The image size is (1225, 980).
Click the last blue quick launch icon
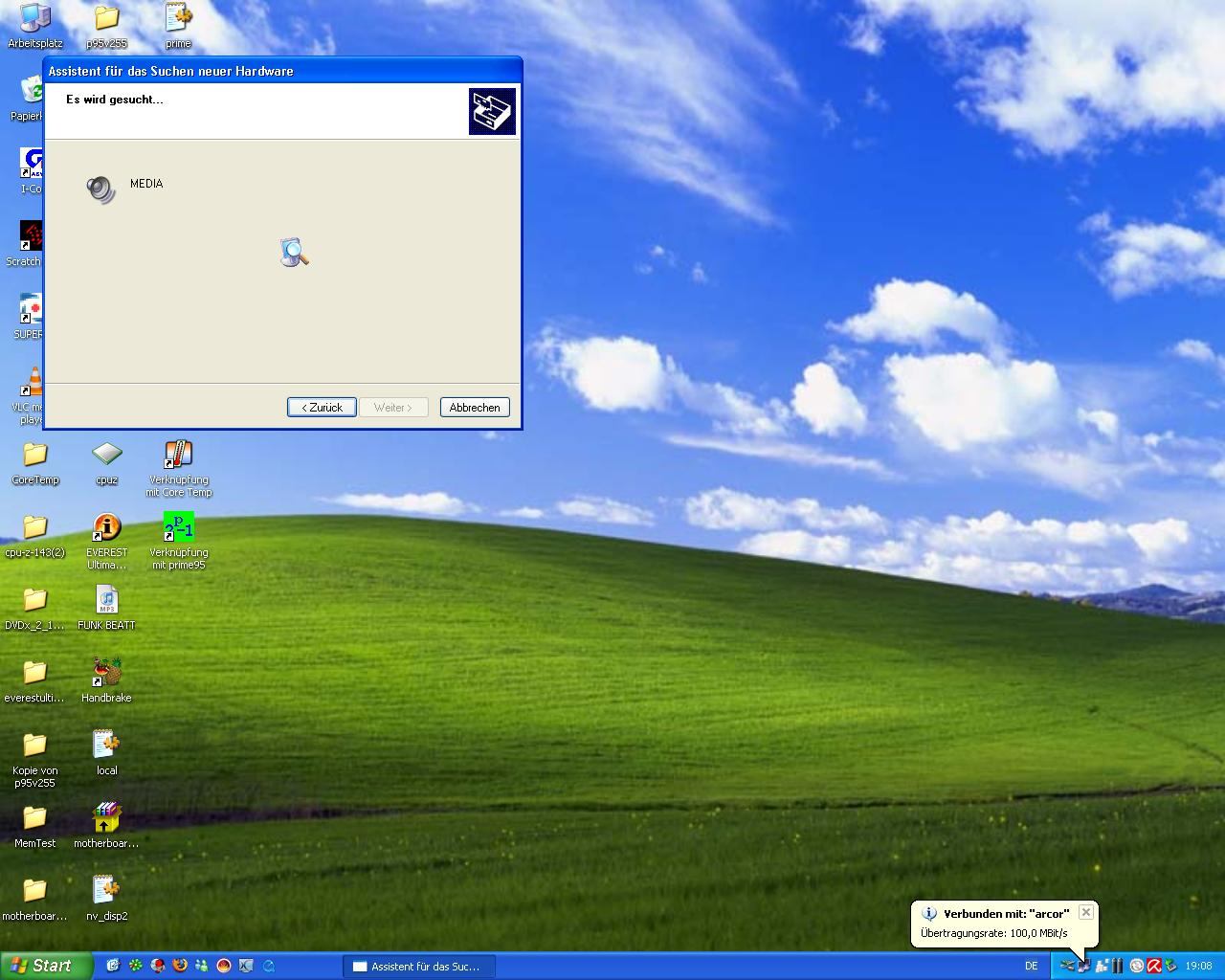tap(269, 966)
